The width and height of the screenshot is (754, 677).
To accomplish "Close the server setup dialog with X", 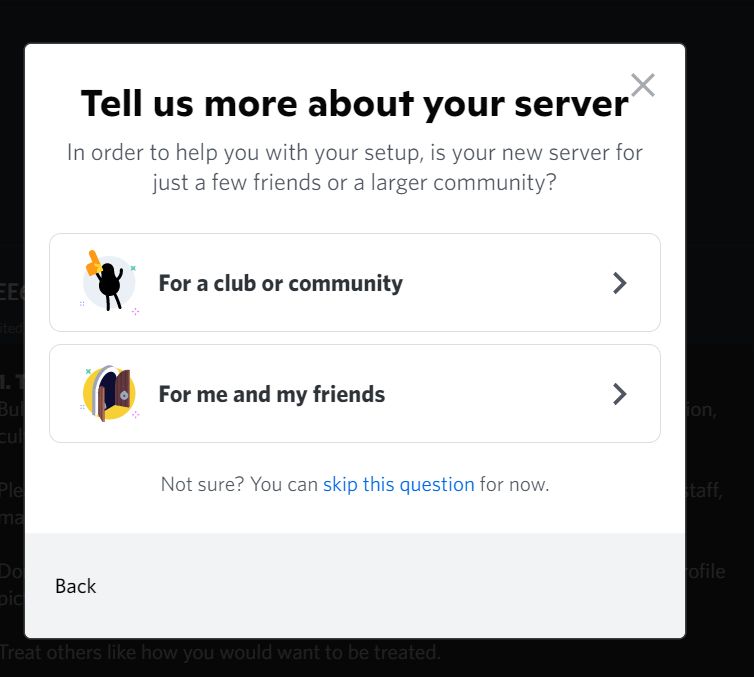I will tap(643, 86).
